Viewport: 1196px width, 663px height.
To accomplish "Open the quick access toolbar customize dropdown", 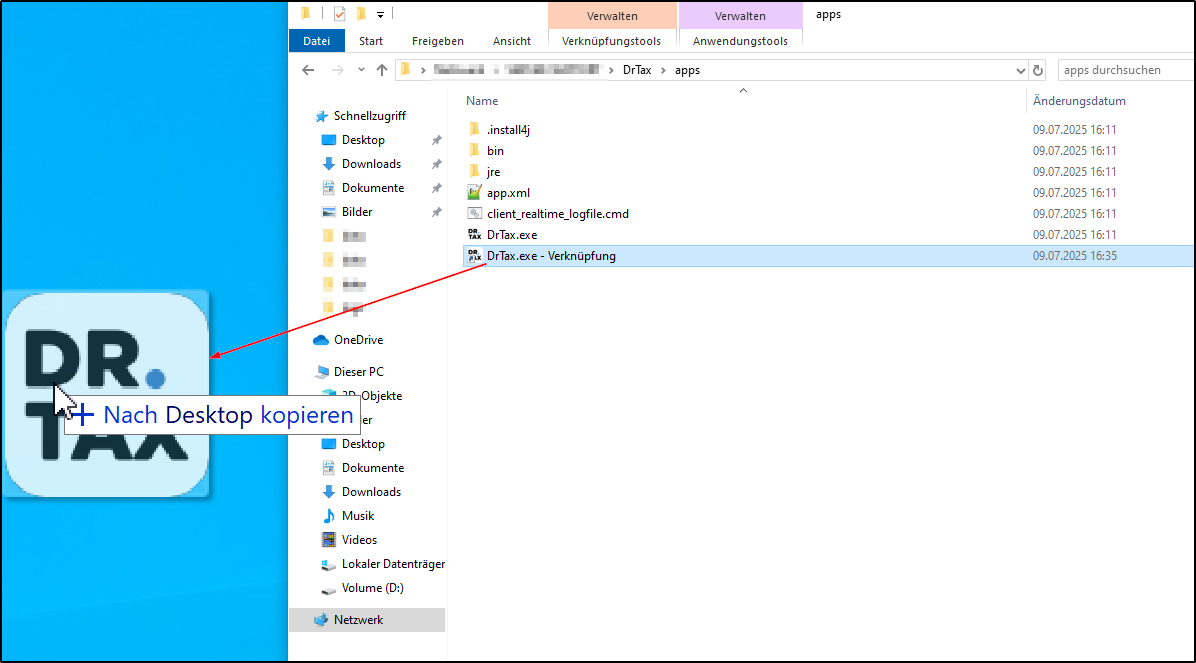I will click(x=380, y=14).
